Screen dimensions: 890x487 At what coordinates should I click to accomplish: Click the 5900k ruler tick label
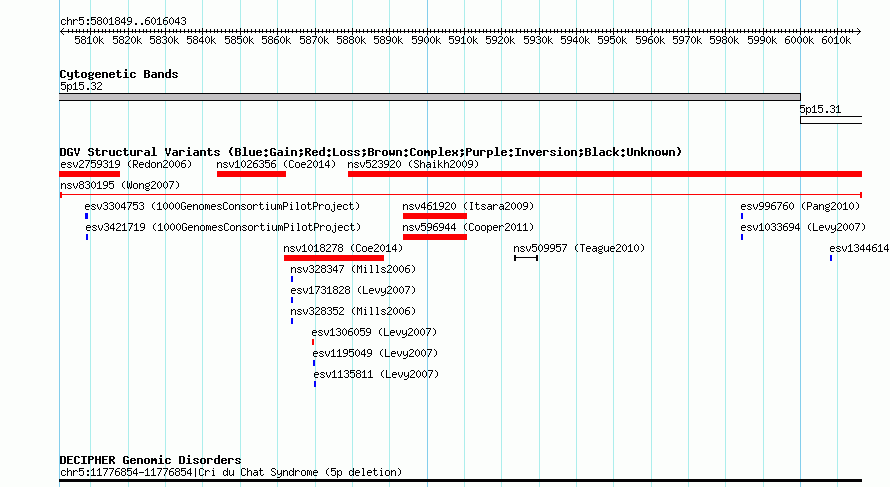pyautogui.click(x=426, y=41)
